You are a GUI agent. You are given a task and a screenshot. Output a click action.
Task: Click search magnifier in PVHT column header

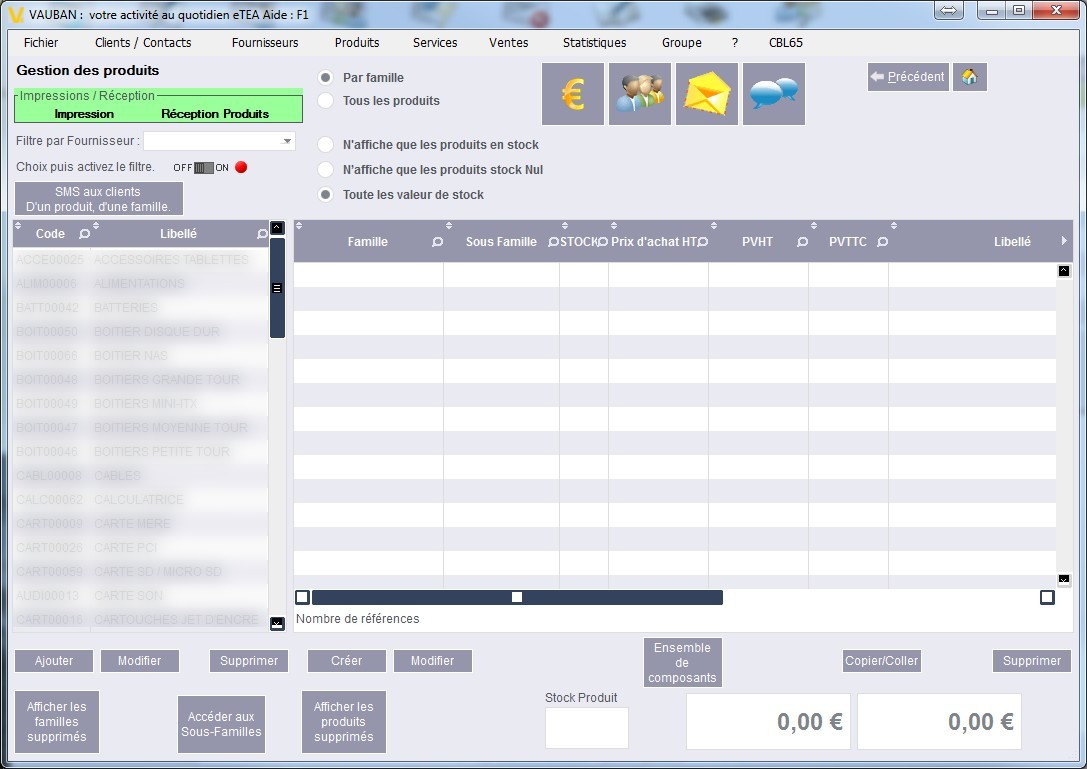tap(802, 242)
